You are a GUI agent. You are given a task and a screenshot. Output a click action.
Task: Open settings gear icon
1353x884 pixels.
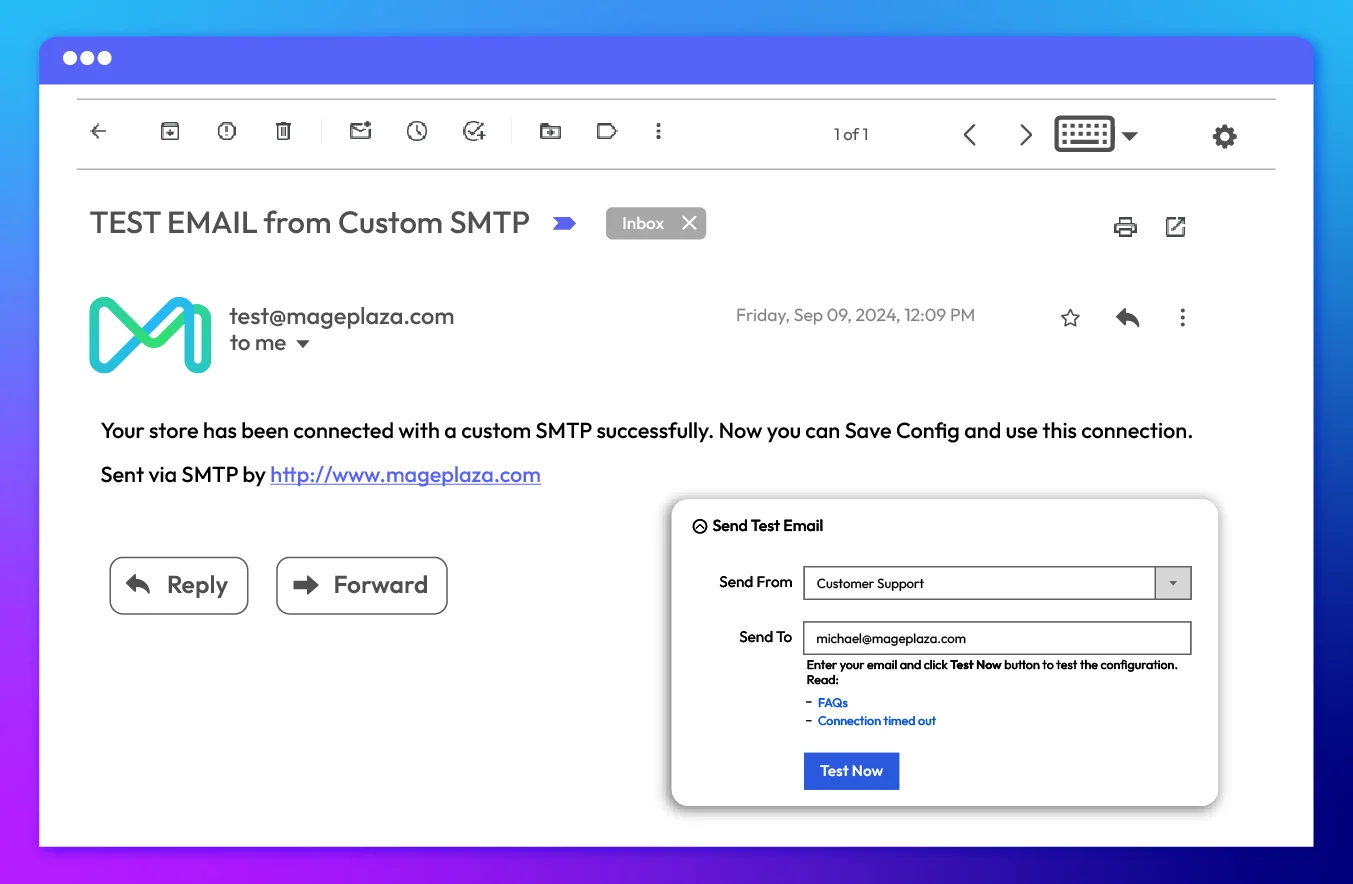coord(1225,137)
